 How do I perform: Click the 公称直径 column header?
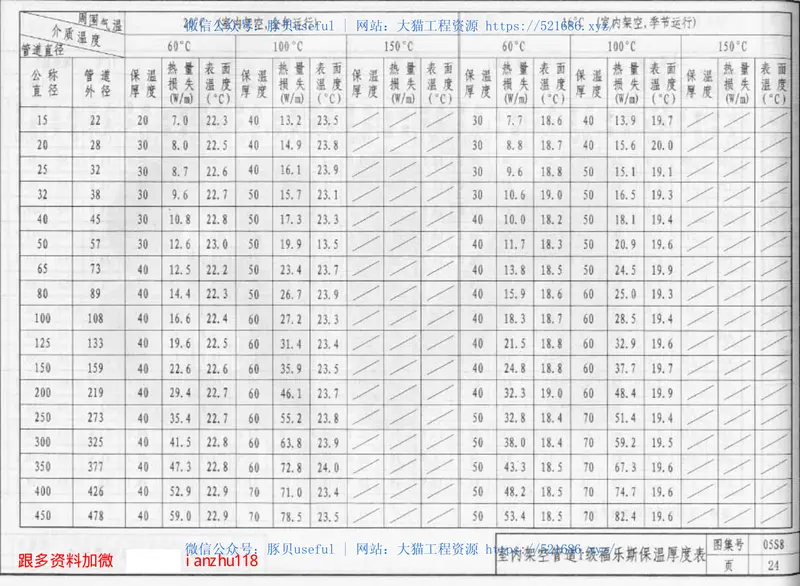pyautogui.click(x=45, y=83)
